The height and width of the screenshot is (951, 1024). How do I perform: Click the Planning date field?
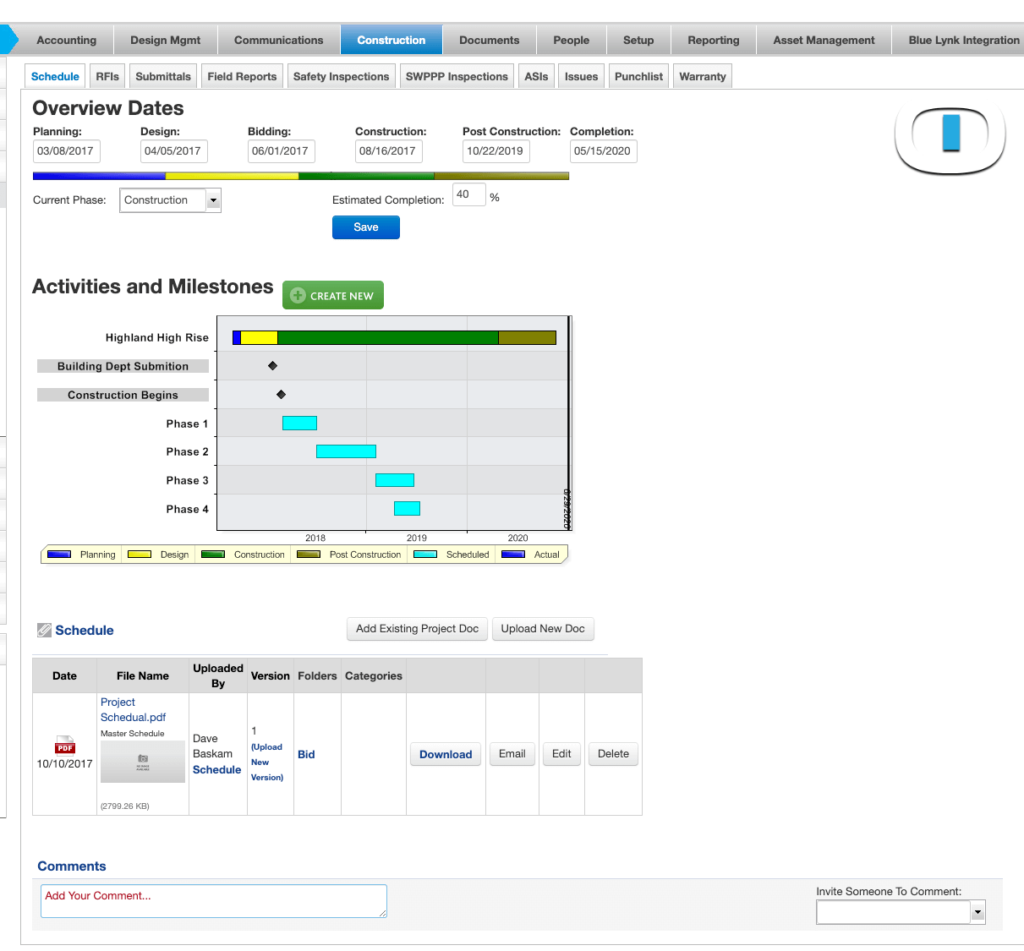point(67,151)
